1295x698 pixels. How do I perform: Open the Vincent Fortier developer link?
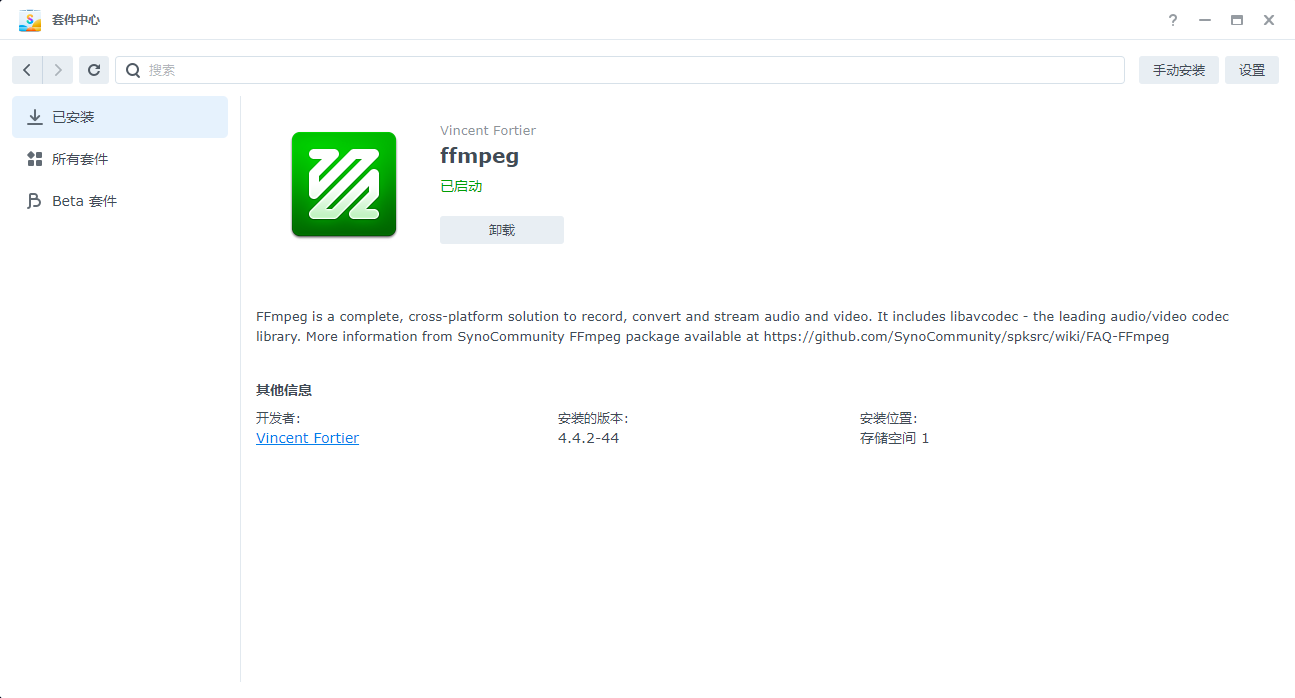pos(307,438)
